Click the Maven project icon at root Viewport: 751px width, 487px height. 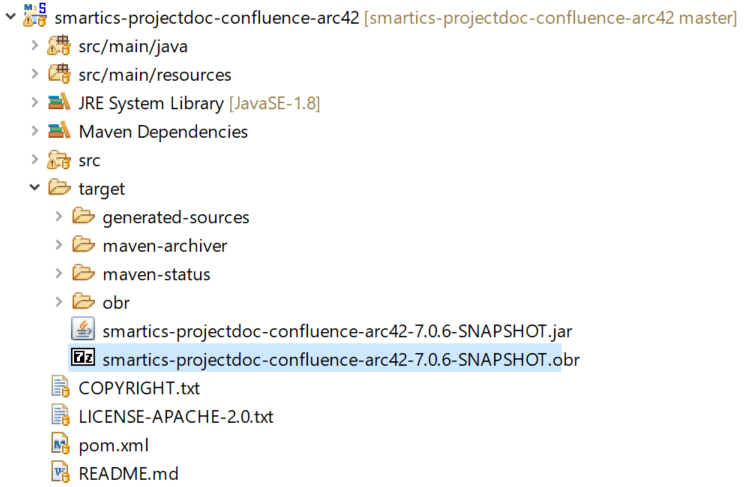tap(35, 17)
